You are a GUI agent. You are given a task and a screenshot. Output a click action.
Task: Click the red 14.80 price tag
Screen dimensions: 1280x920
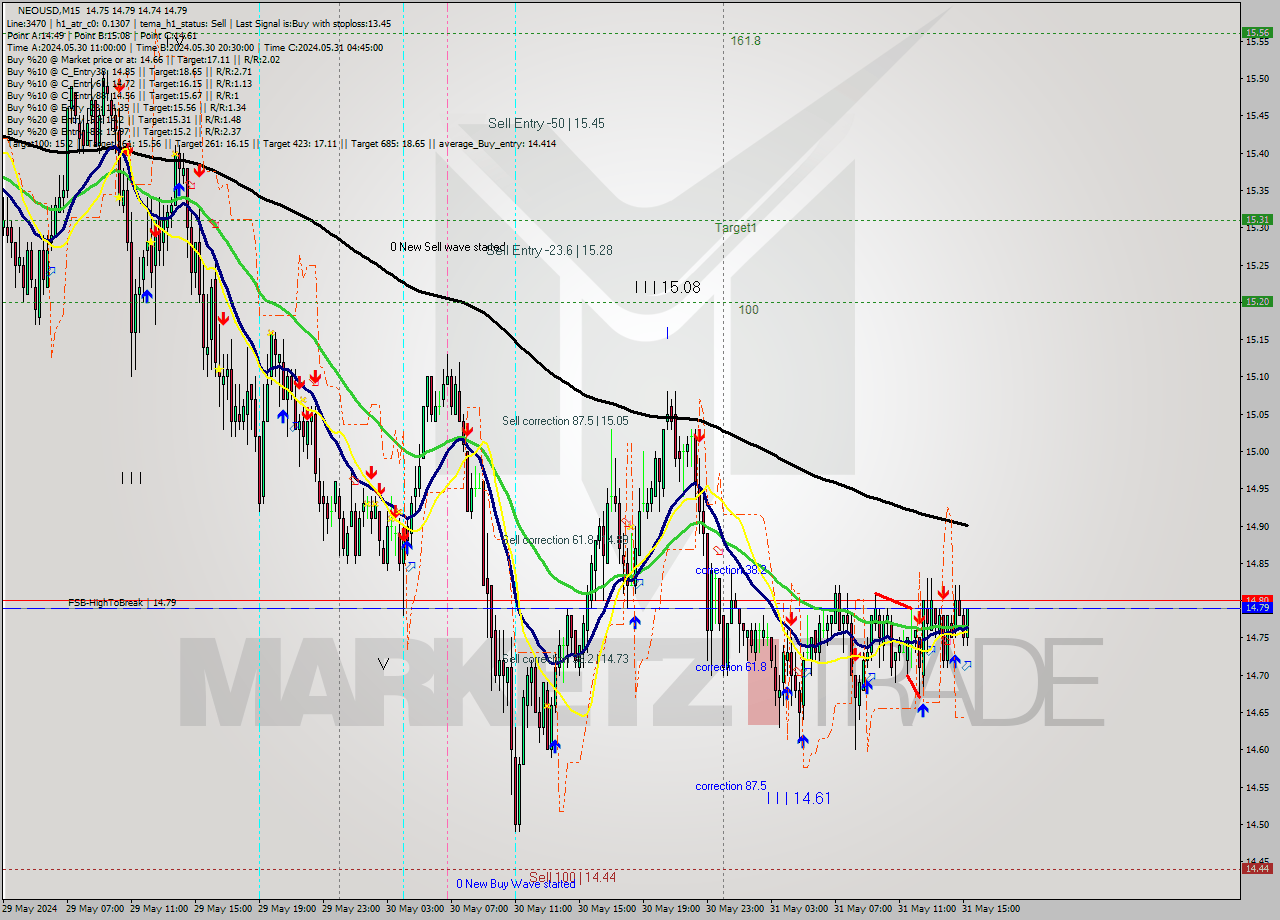tap(1257, 600)
